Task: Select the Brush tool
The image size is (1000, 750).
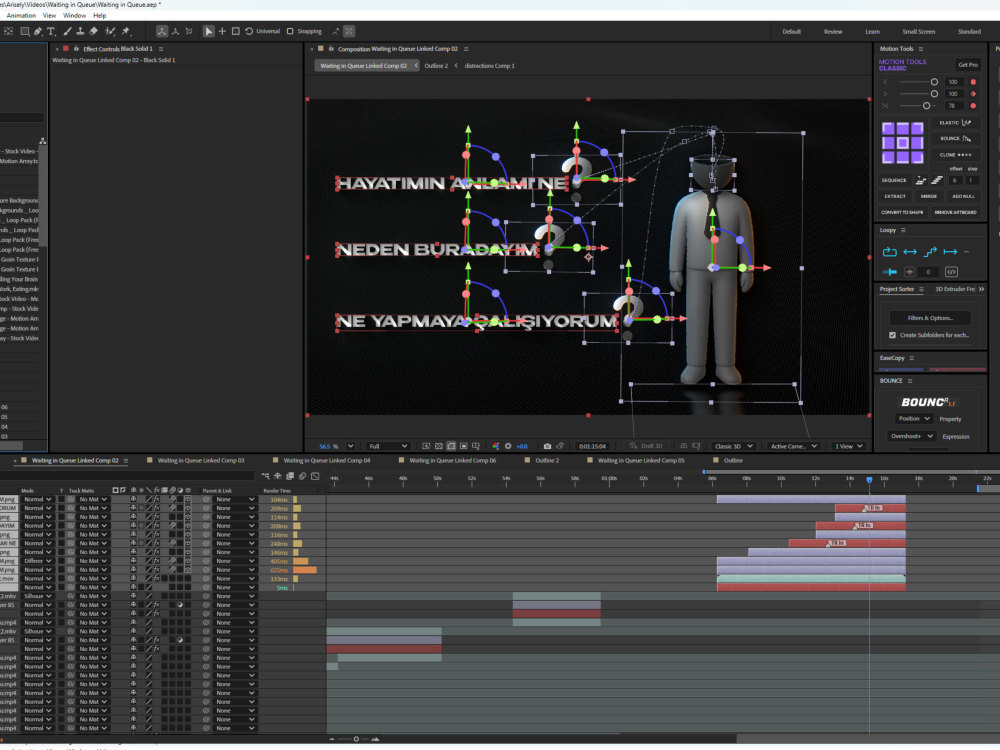Action: [x=67, y=31]
